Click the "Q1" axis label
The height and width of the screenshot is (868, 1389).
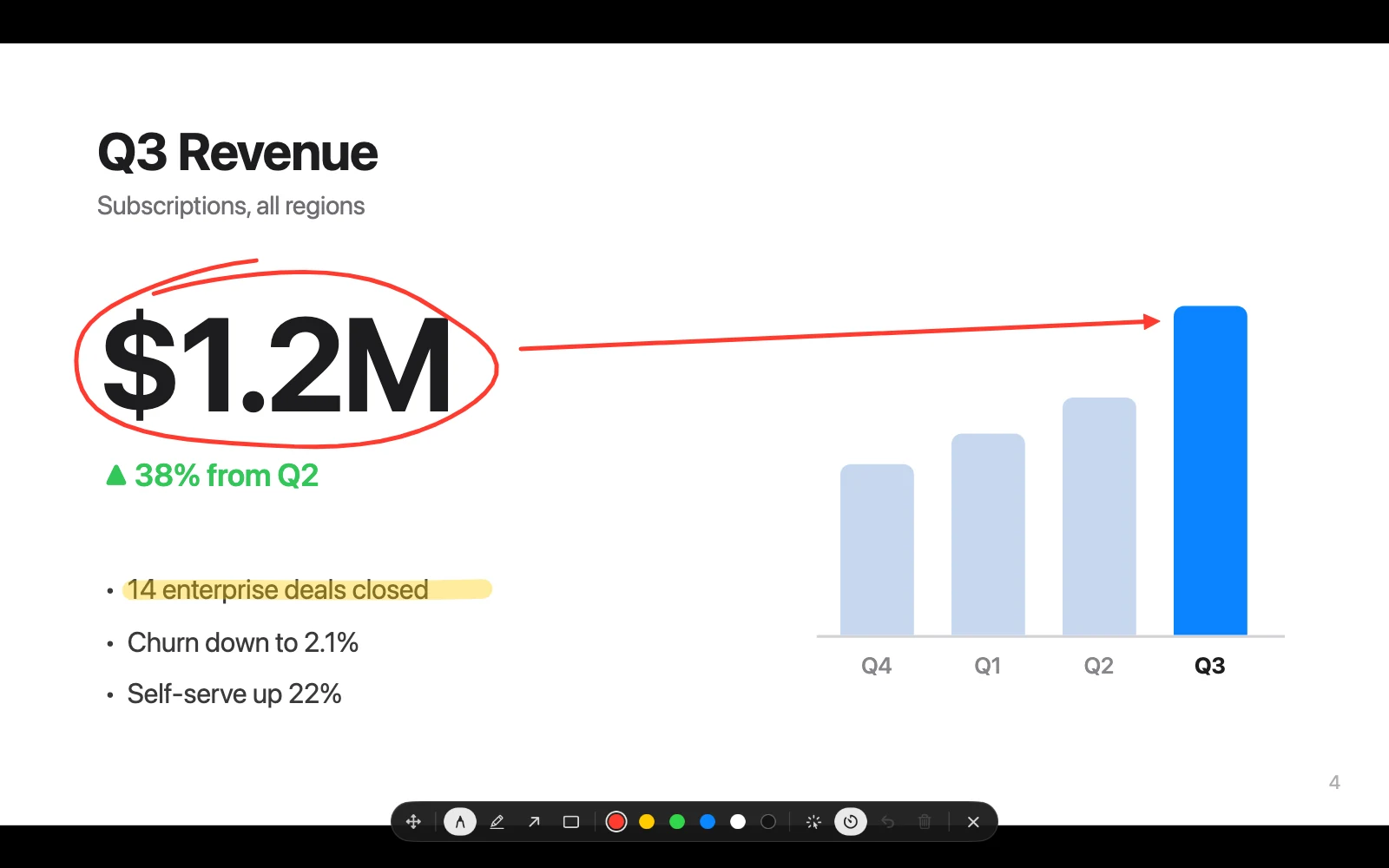988,666
